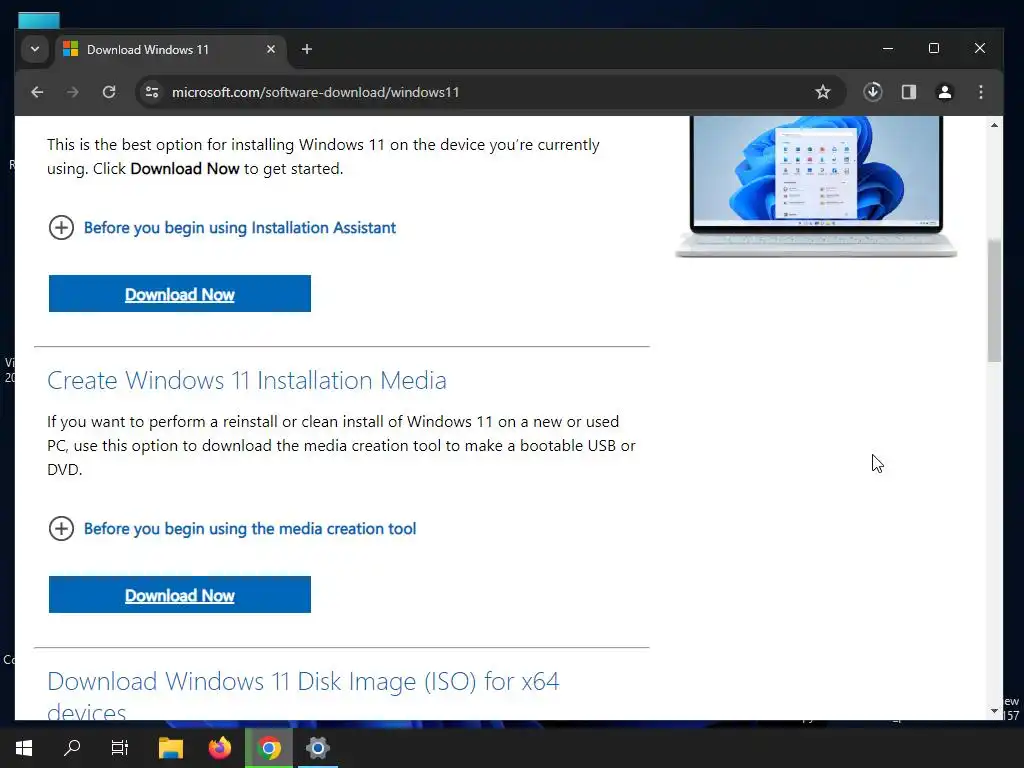Open Chrome three-dot menu
This screenshot has width=1024, height=768.
pyautogui.click(x=981, y=92)
